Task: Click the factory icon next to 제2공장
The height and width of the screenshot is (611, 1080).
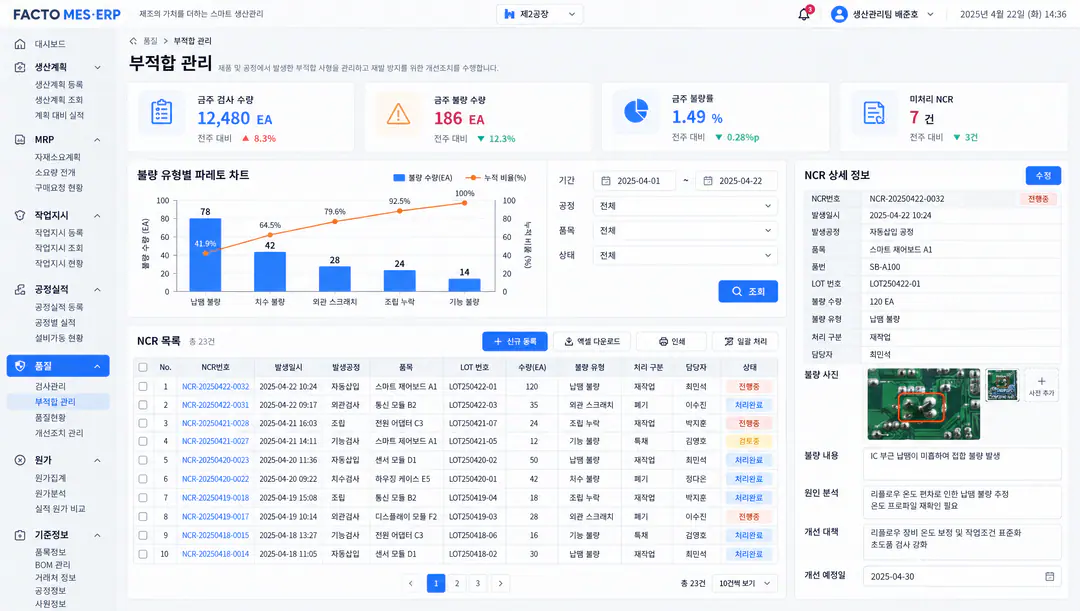Action: 510,14
